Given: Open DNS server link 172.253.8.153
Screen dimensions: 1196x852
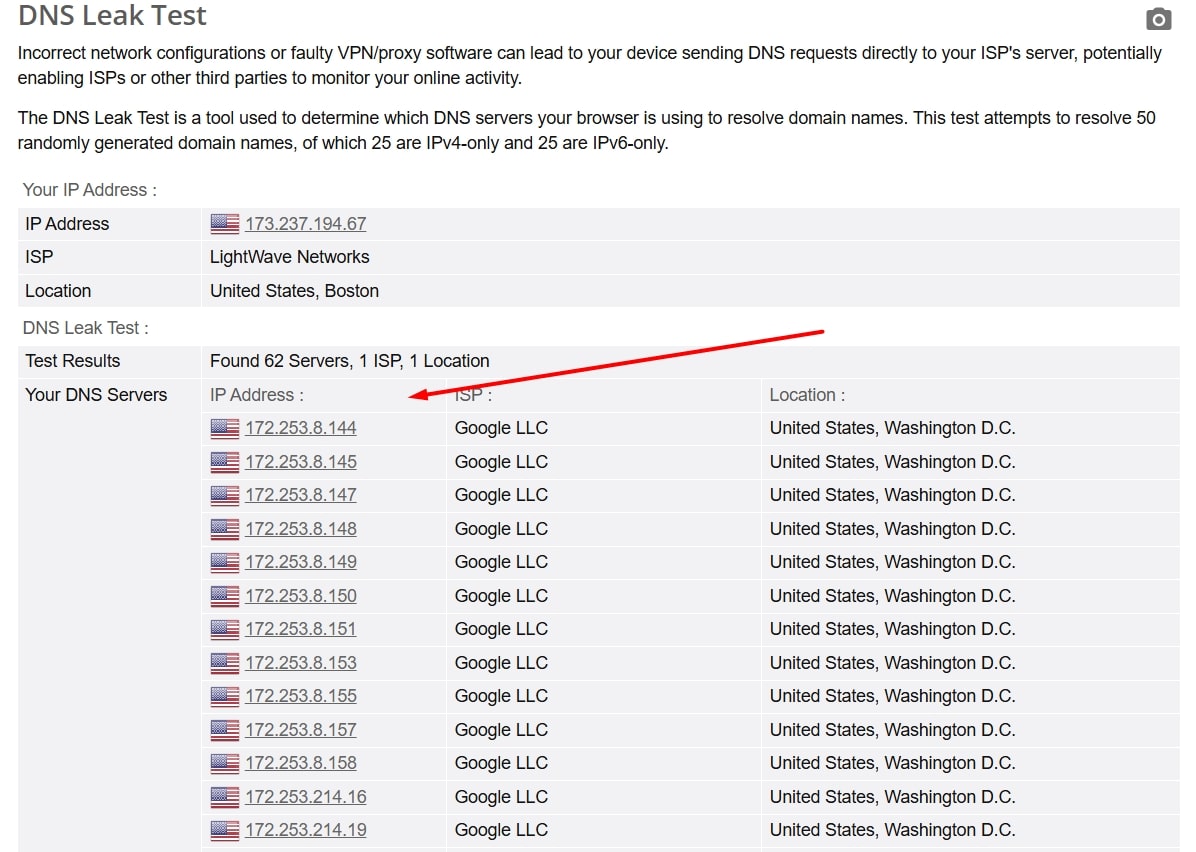Looking at the screenshot, I should click(x=301, y=663).
